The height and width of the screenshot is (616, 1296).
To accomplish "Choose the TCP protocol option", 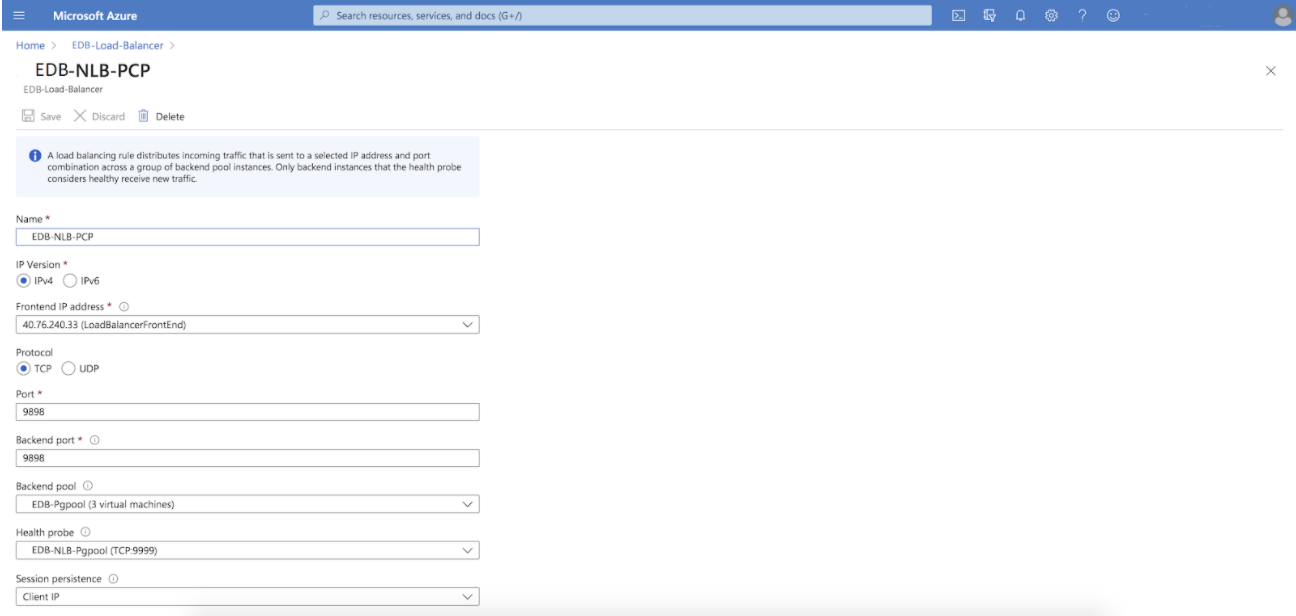I will [x=26, y=368].
